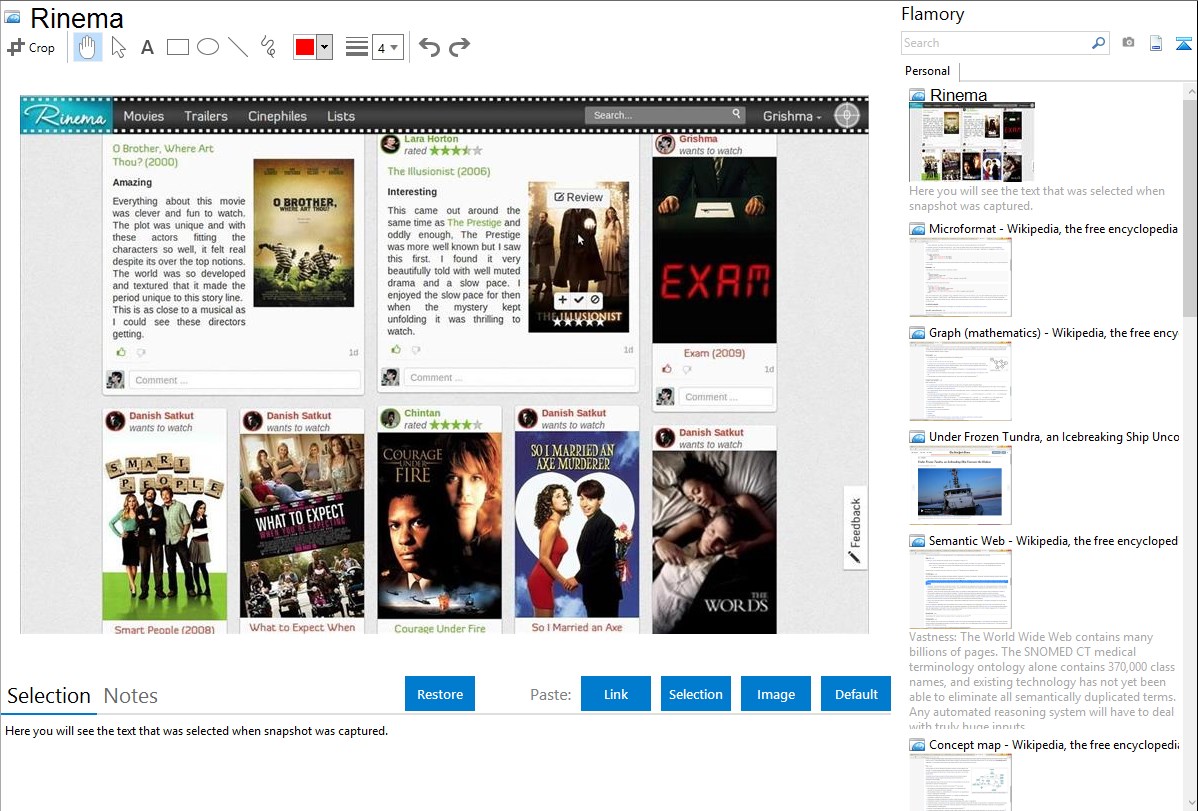This screenshot has height=811, width=1198.
Task: Click the camera snapshot icon
Action: 1128,43
